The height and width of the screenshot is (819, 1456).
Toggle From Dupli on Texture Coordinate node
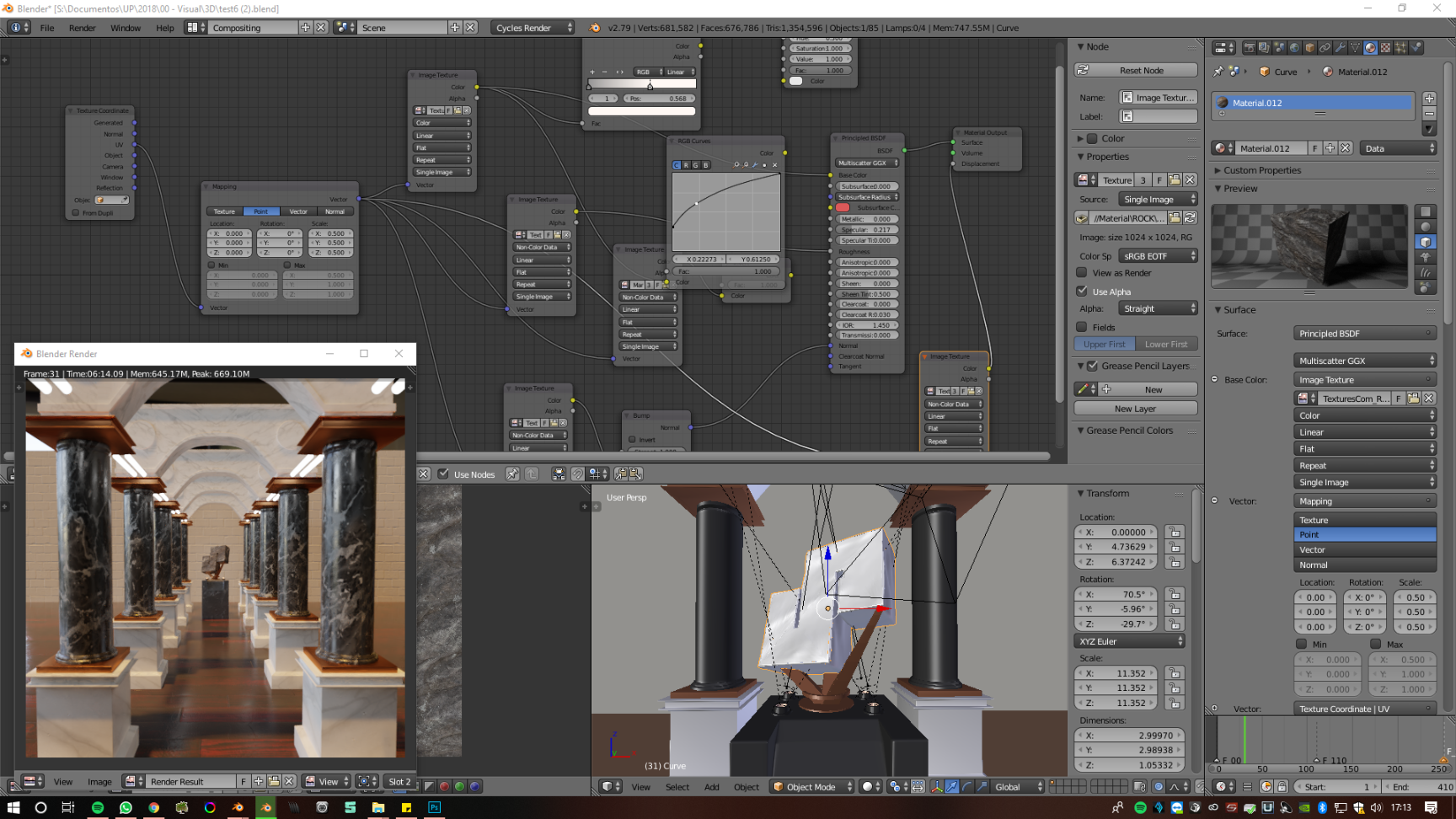(76, 213)
